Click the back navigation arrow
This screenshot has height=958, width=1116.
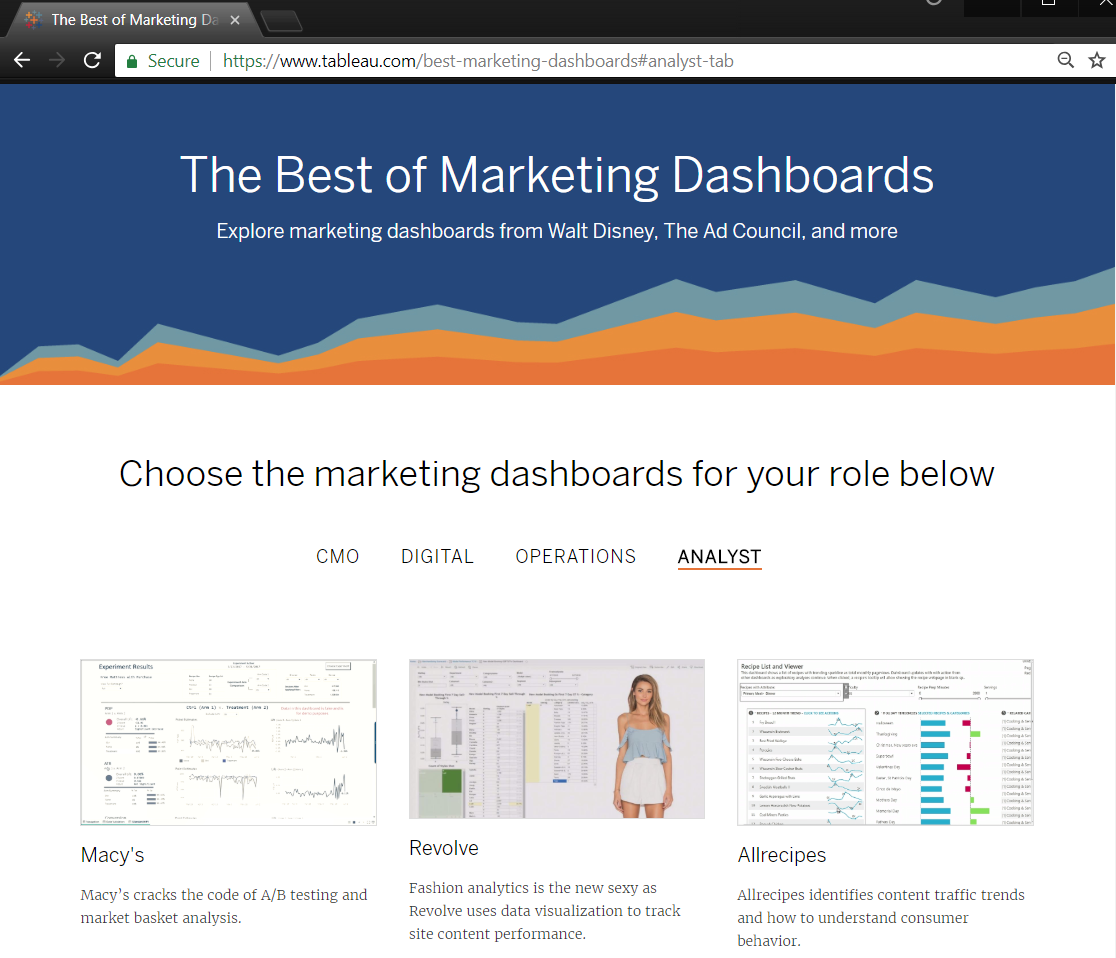22,60
